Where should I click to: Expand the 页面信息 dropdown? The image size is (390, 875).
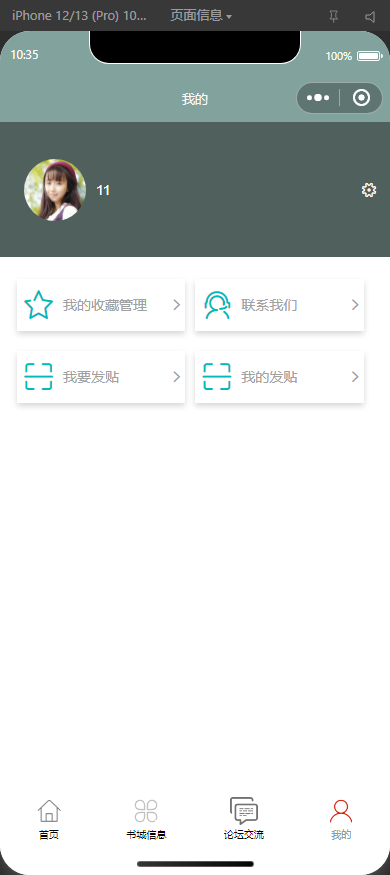[x=201, y=16]
